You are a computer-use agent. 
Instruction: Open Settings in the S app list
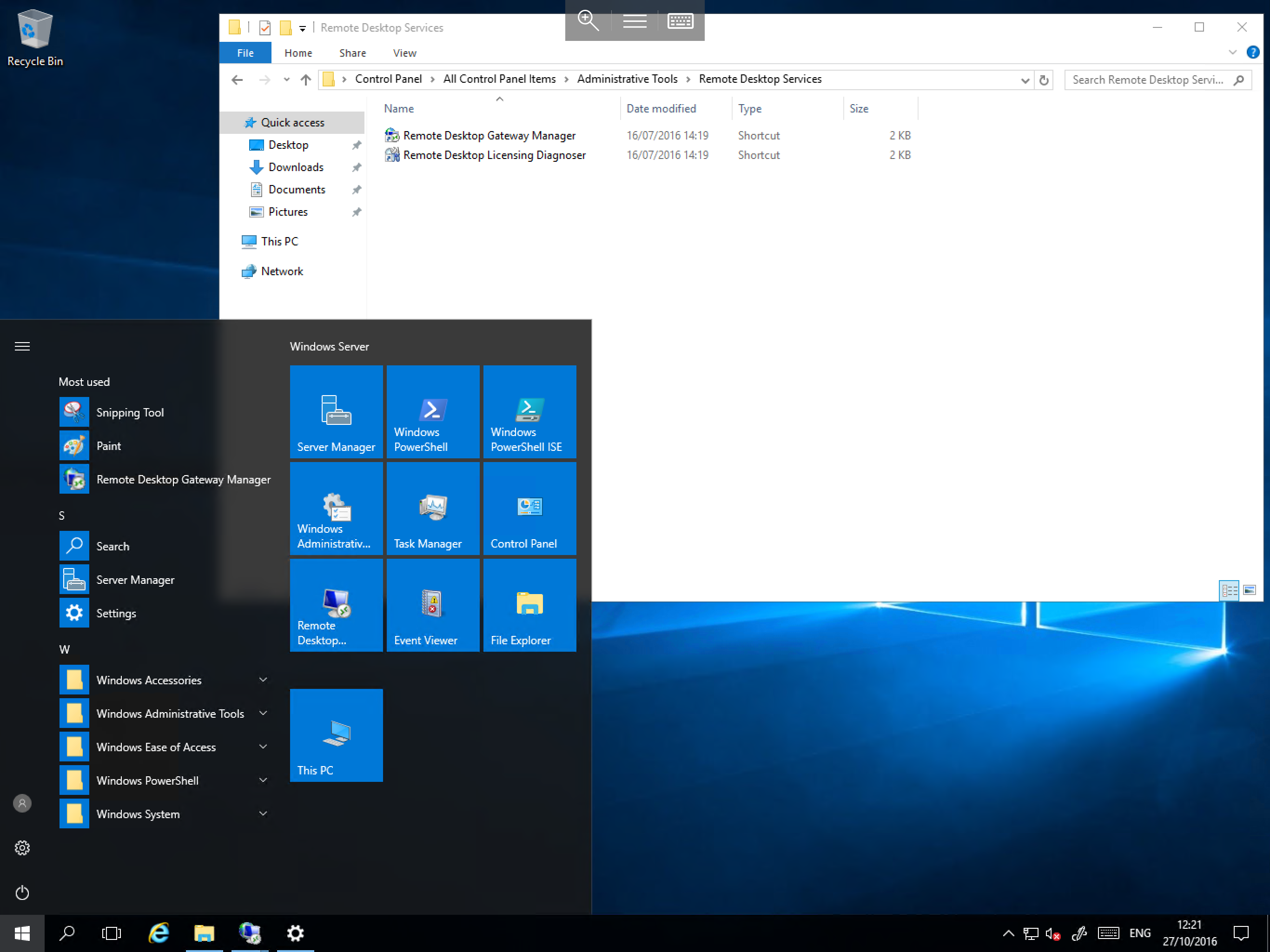coord(166,613)
